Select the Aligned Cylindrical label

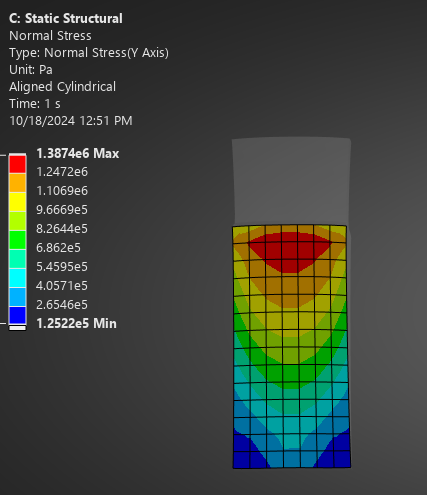click(62, 87)
